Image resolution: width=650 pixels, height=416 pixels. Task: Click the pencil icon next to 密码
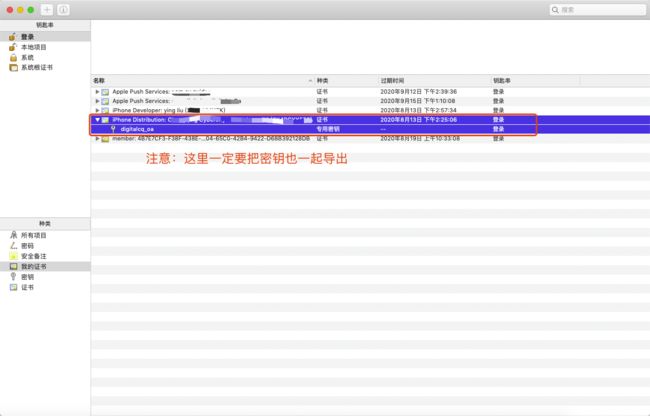13,245
